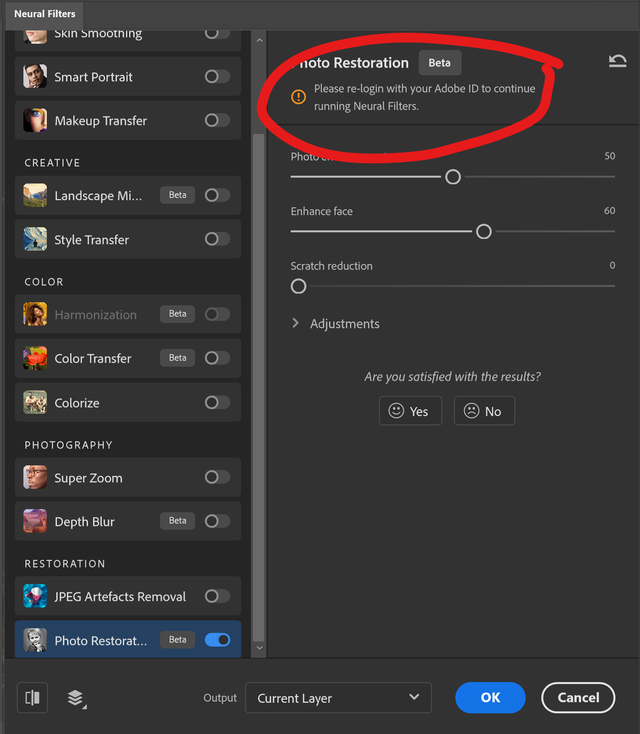Click the Beta badge on Landscape Mixer row

click(177, 195)
